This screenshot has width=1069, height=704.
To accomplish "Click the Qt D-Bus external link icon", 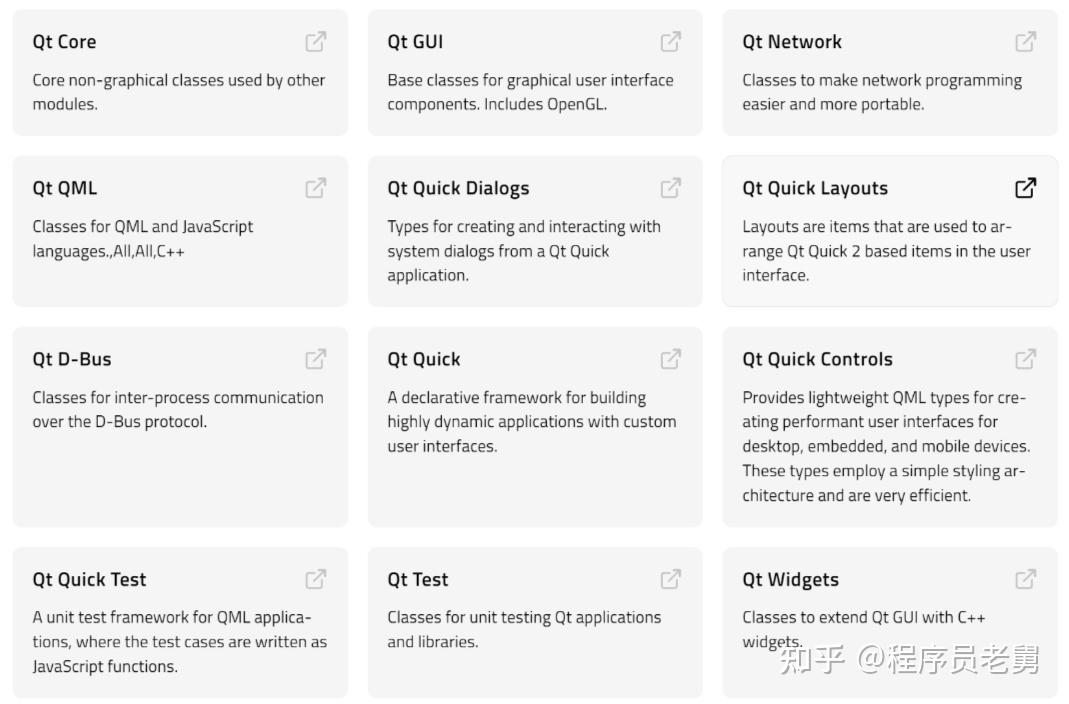I will coord(316,359).
